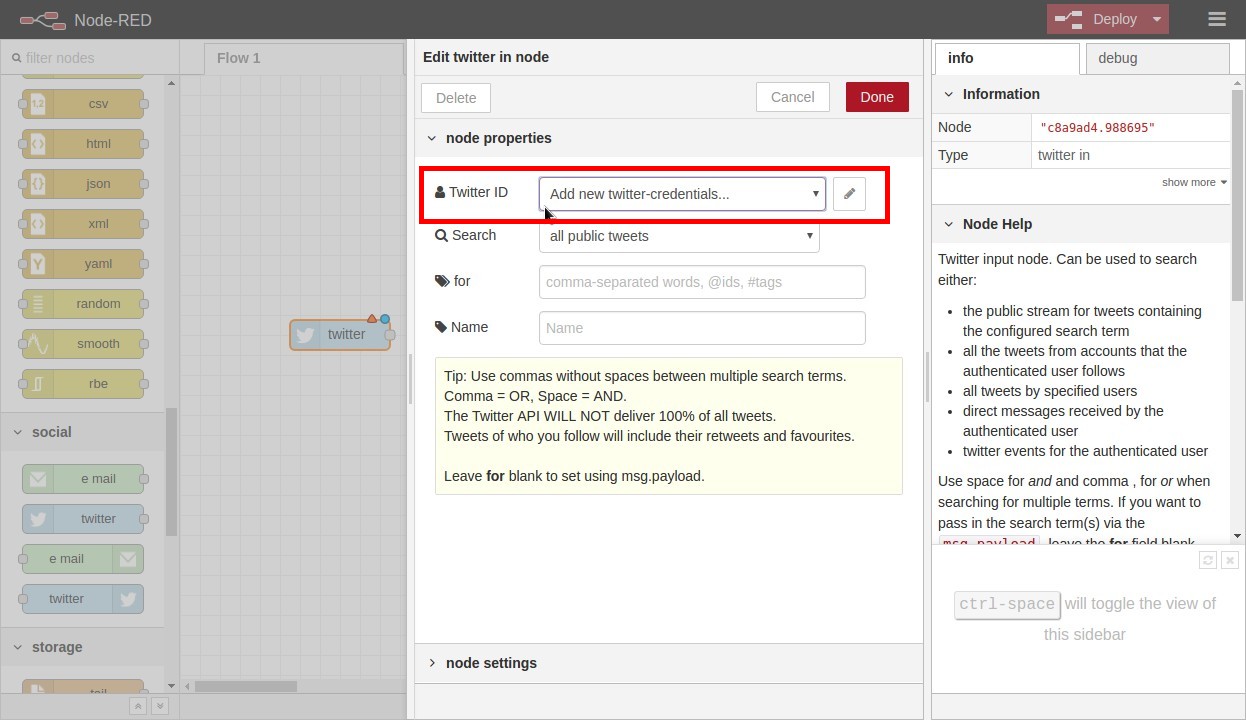Switch to the info sidebar tab
Image resolution: width=1246 pixels, height=720 pixels.
tap(1007, 58)
